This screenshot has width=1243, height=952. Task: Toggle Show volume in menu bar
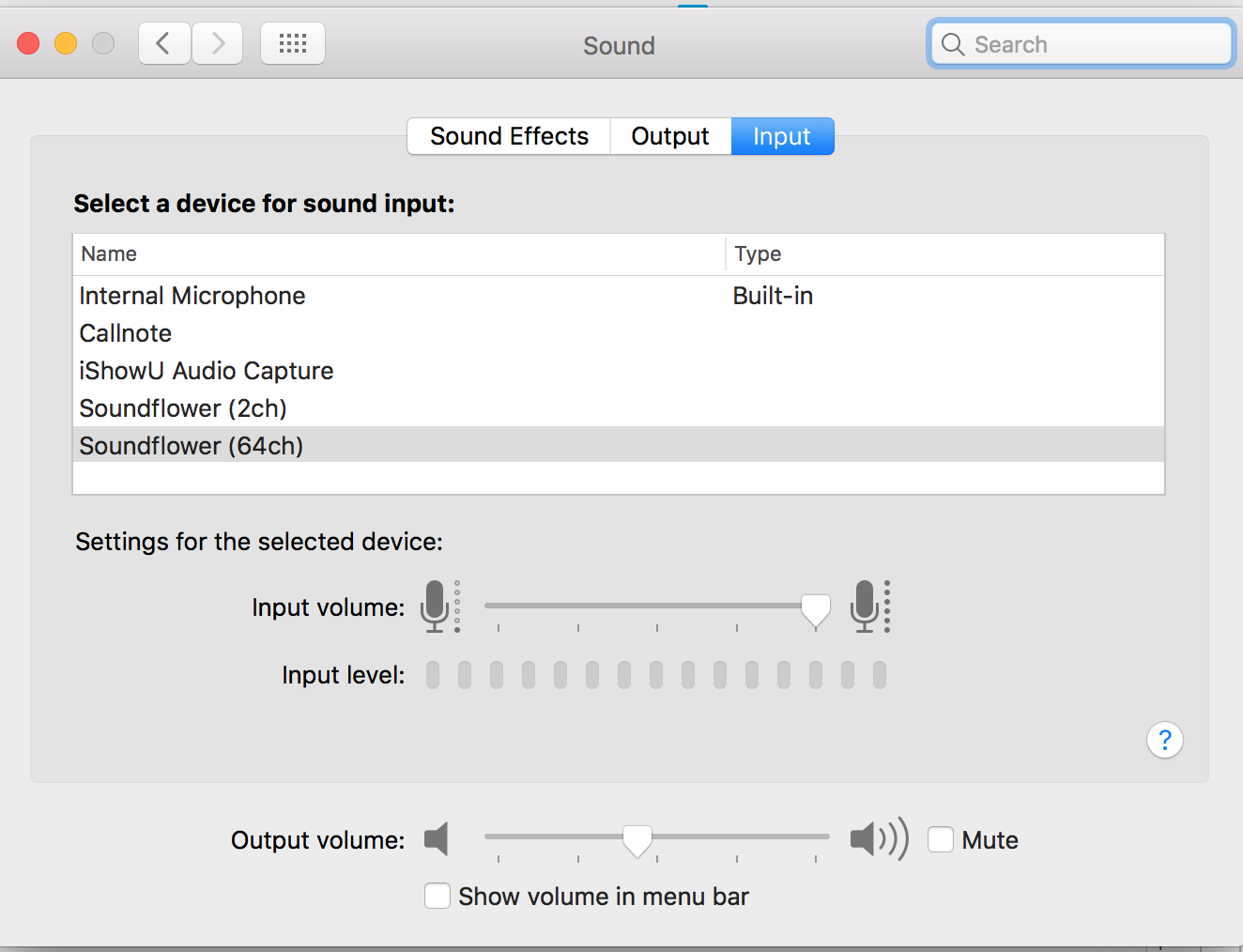(437, 896)
